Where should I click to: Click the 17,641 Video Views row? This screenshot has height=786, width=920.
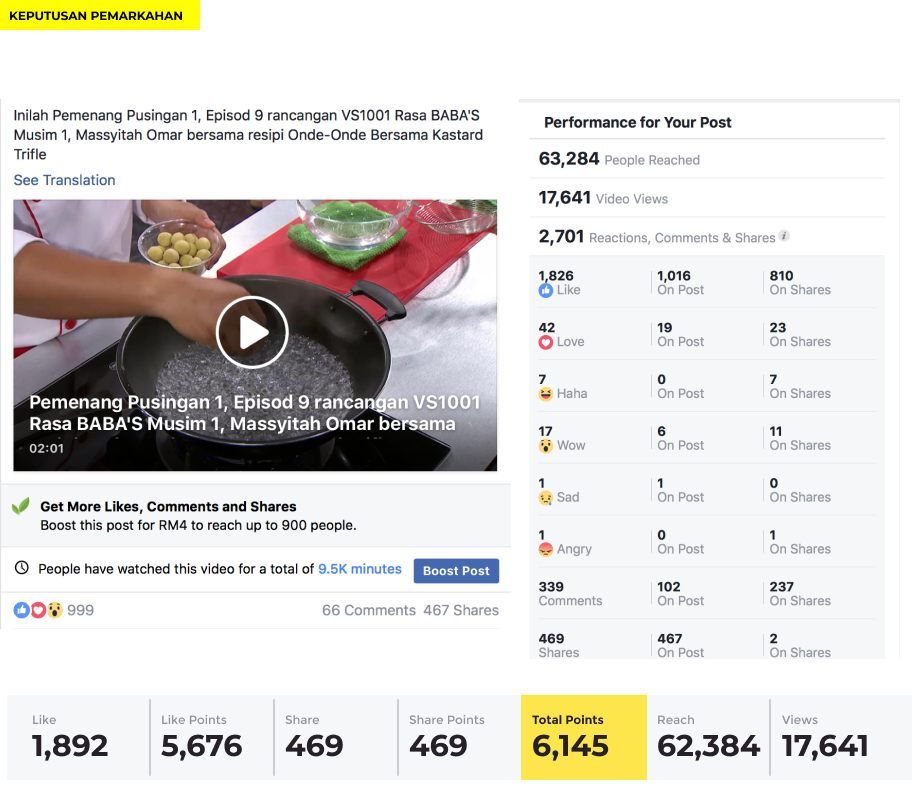pyautogui.click(x=706, y=198)
